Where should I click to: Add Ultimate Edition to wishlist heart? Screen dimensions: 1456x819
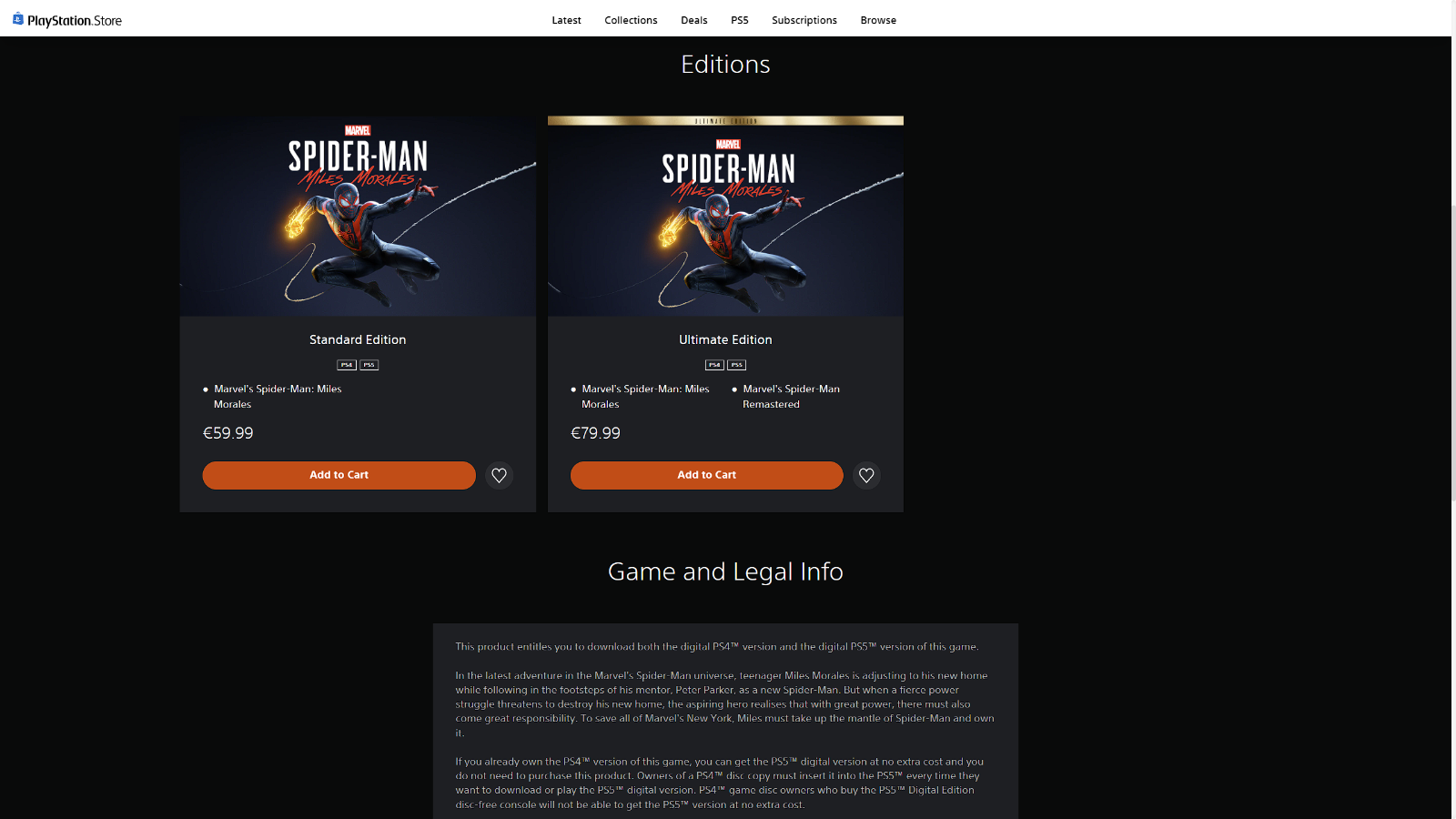coord(866,475)
